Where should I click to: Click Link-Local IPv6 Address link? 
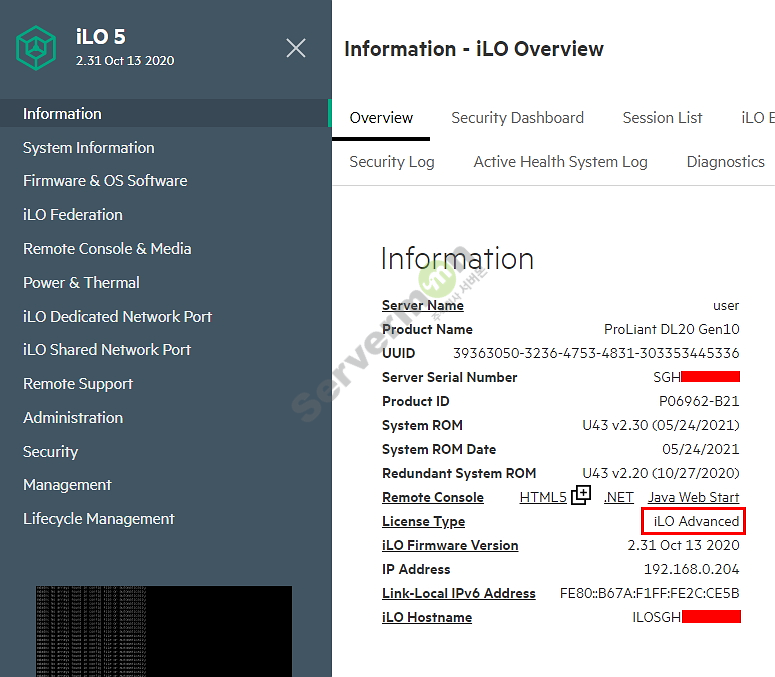(459, 593)
